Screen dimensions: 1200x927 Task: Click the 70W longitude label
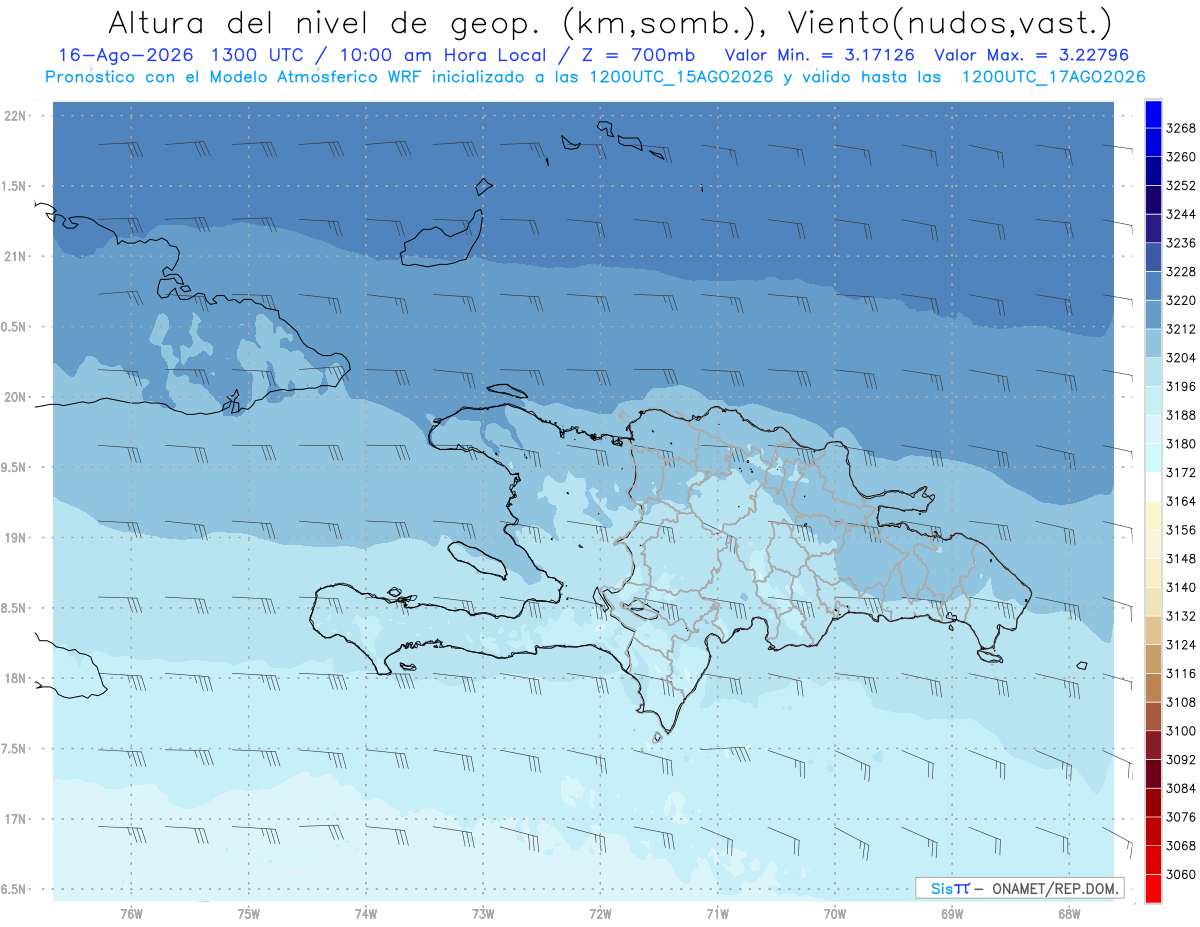835,914
